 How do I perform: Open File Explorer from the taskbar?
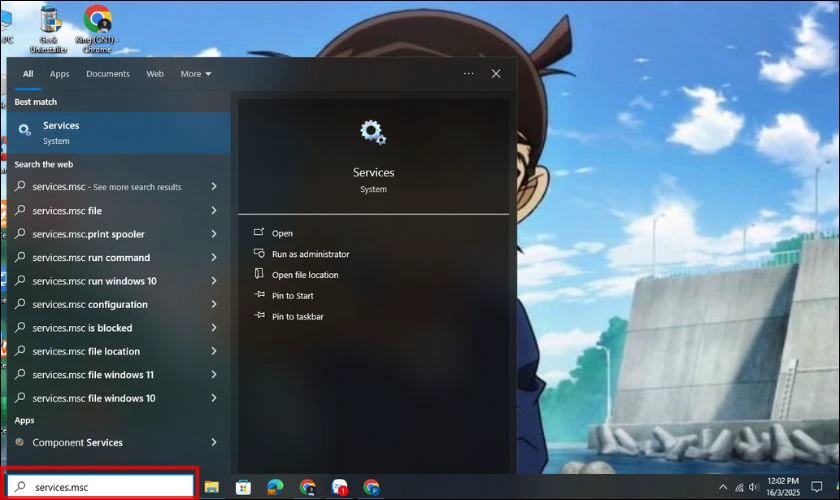[x=212, y=487]
